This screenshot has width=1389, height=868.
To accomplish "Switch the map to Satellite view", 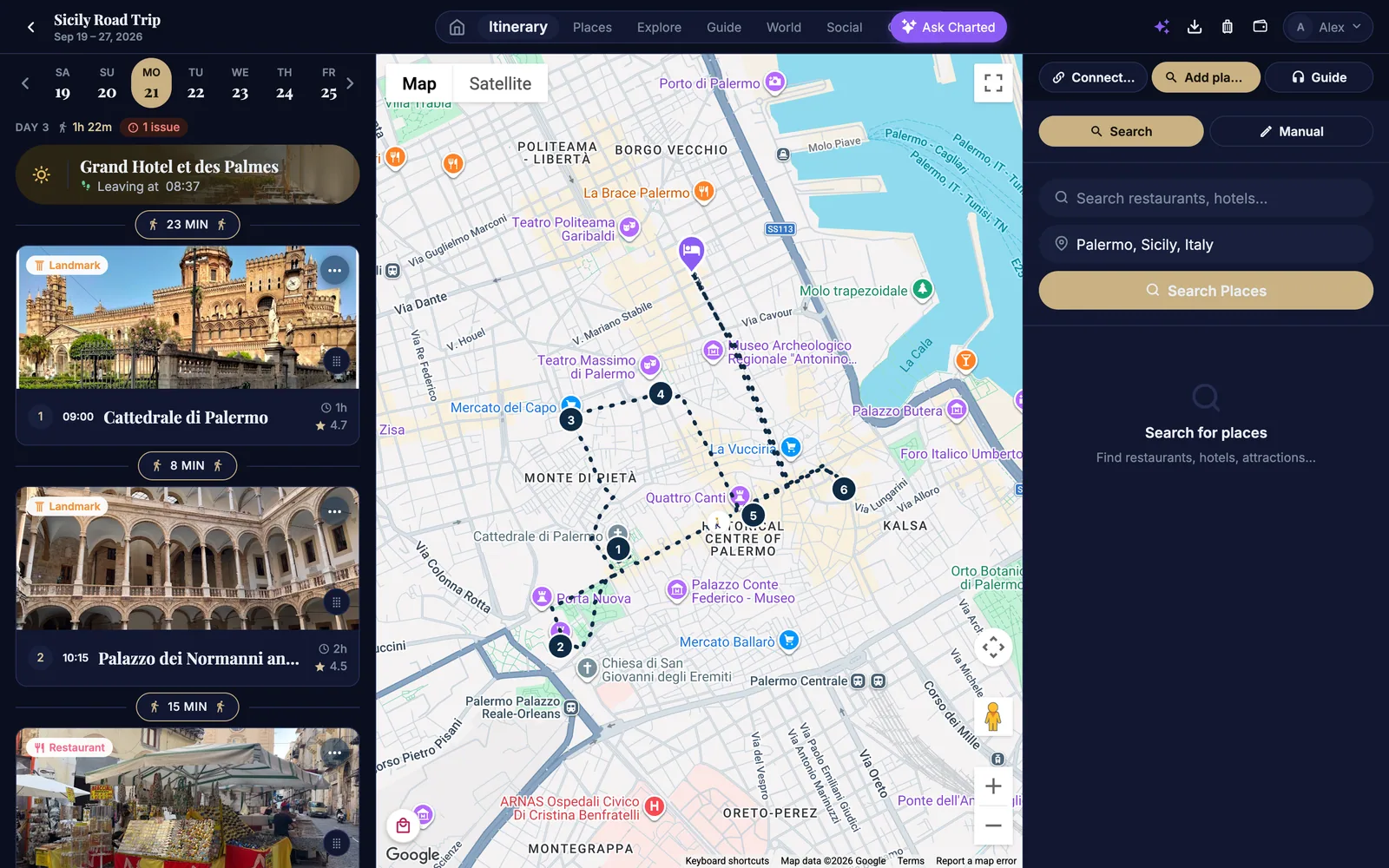I will [x=500, y=83].
